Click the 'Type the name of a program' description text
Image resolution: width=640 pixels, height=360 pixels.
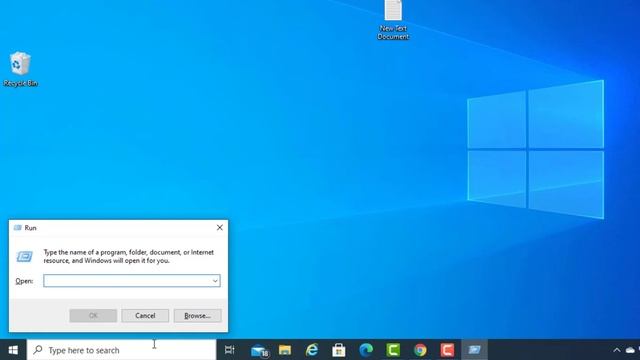(x=129, y=256)
